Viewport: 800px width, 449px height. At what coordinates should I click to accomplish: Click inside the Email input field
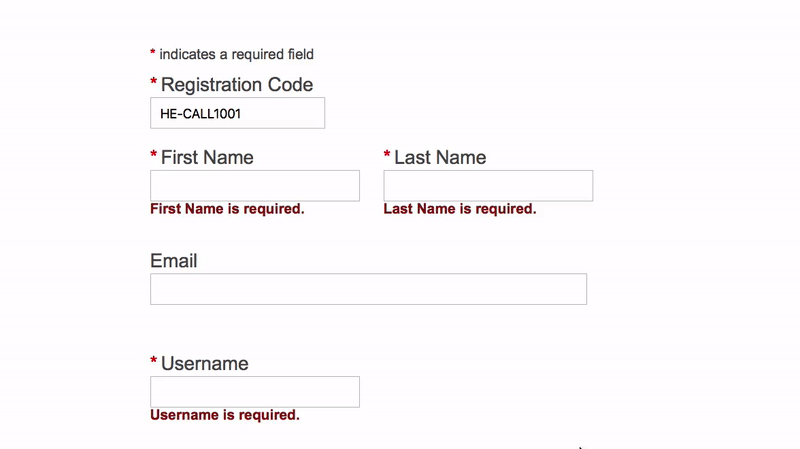coord(368,289)
